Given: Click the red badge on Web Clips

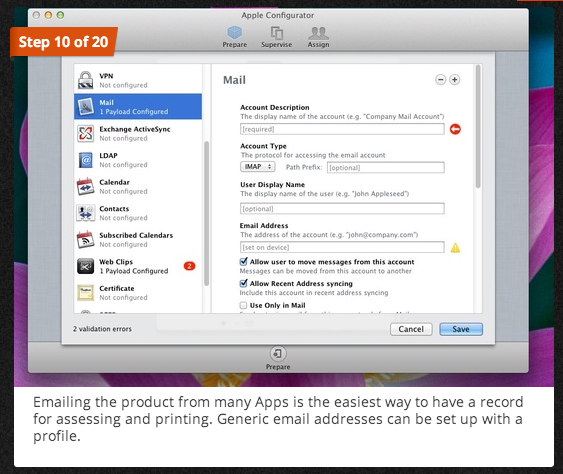Looking at the screenshot, I should 190,266.
